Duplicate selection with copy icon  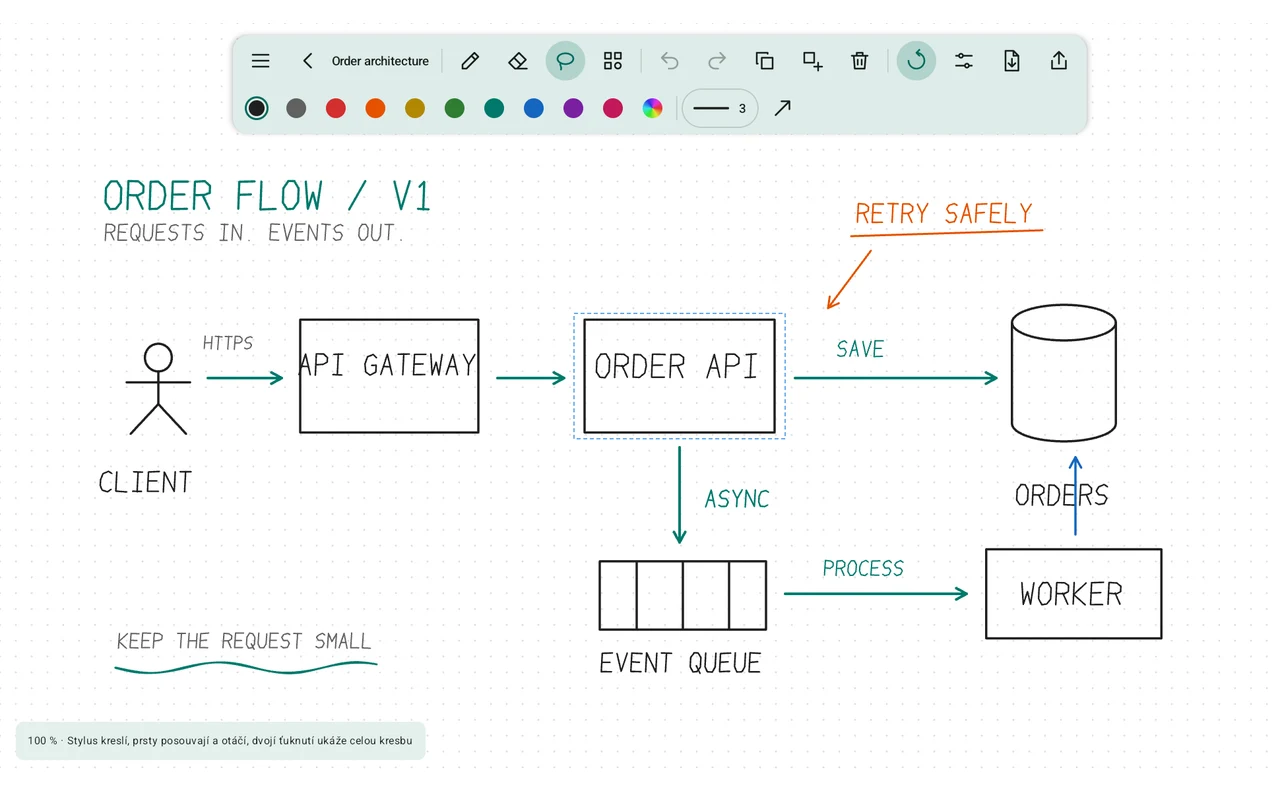(765, 61)
